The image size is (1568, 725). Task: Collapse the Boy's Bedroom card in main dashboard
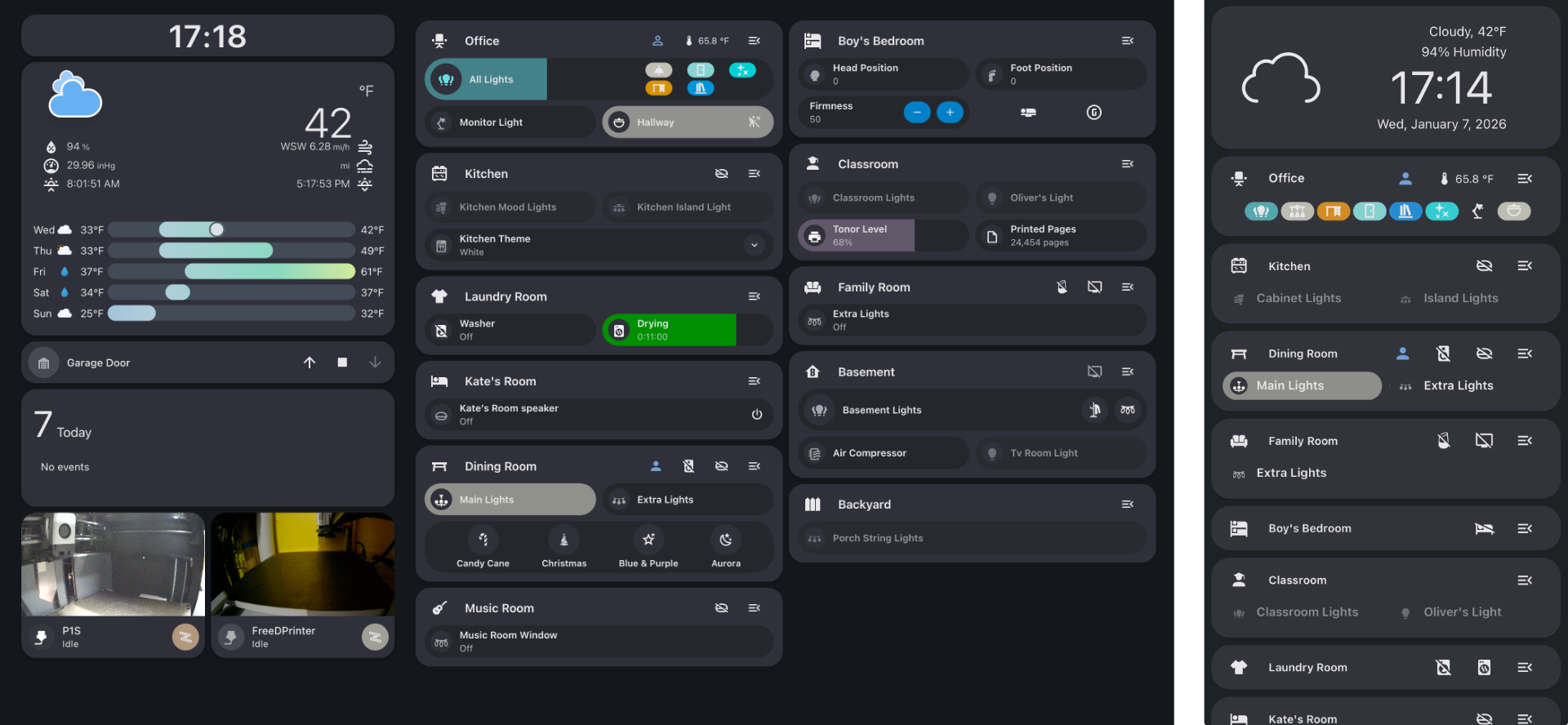point(1128,41)
